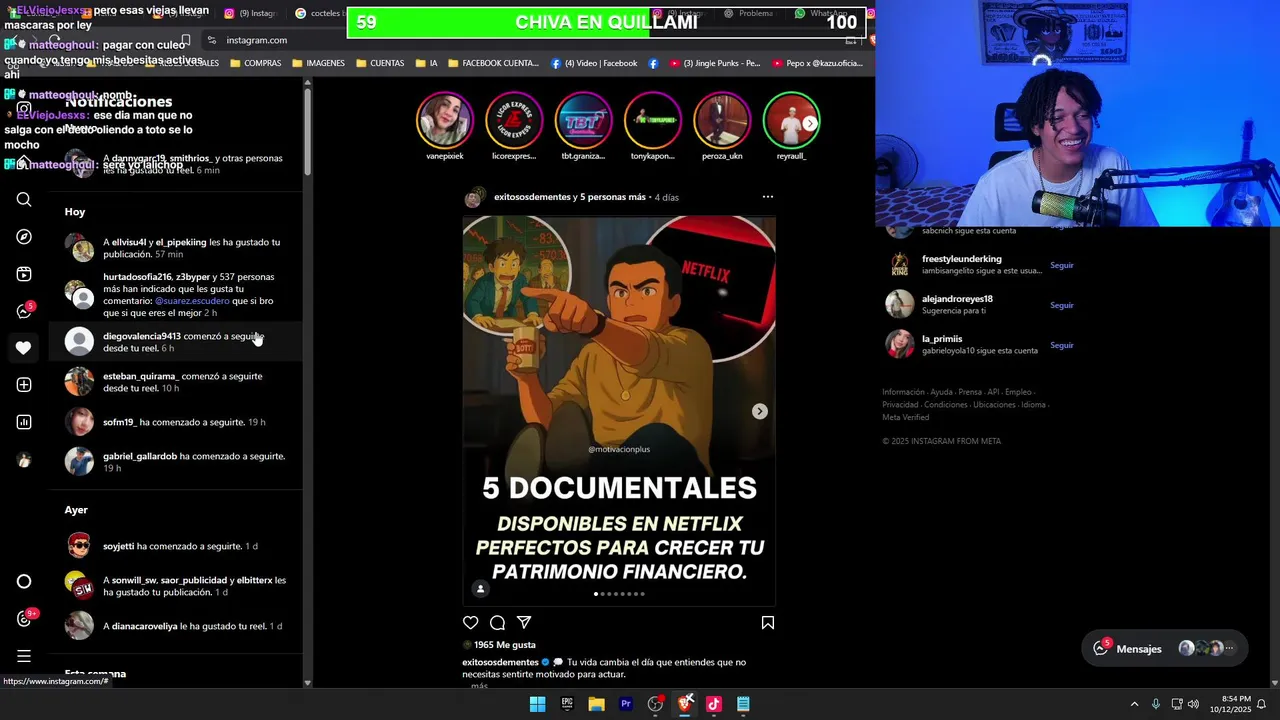Open Instagram search from the sidebar
Viewport: 1280px width, 720px height.
[x=24, y=200]
